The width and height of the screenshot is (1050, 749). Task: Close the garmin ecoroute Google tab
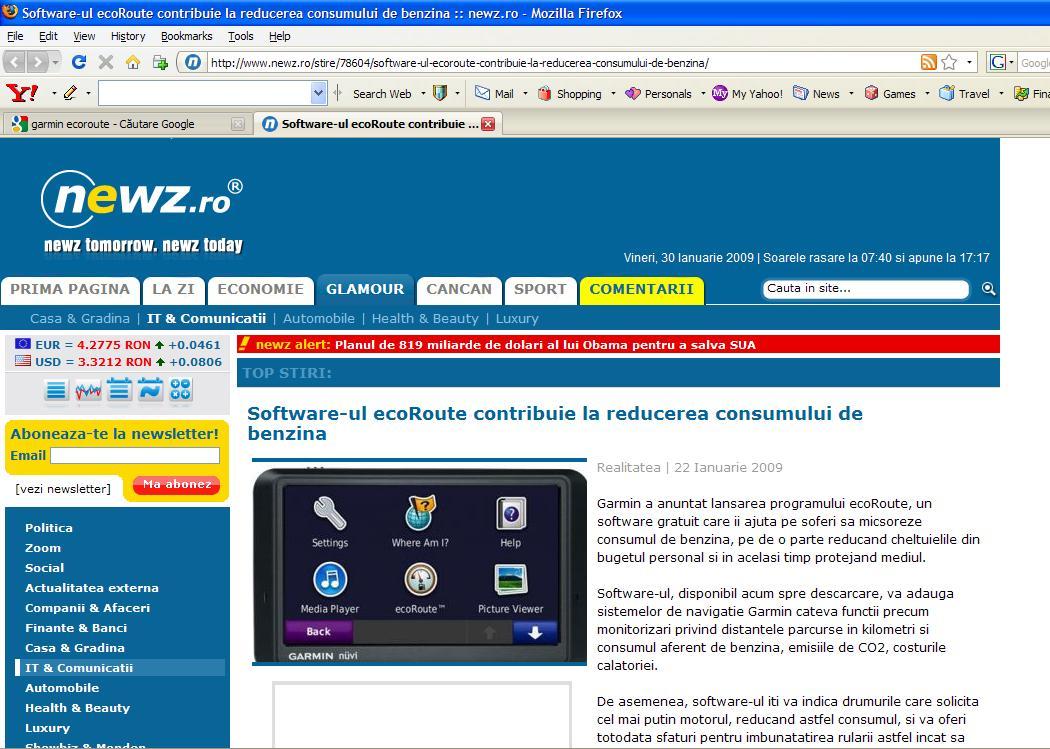point(237,124)
